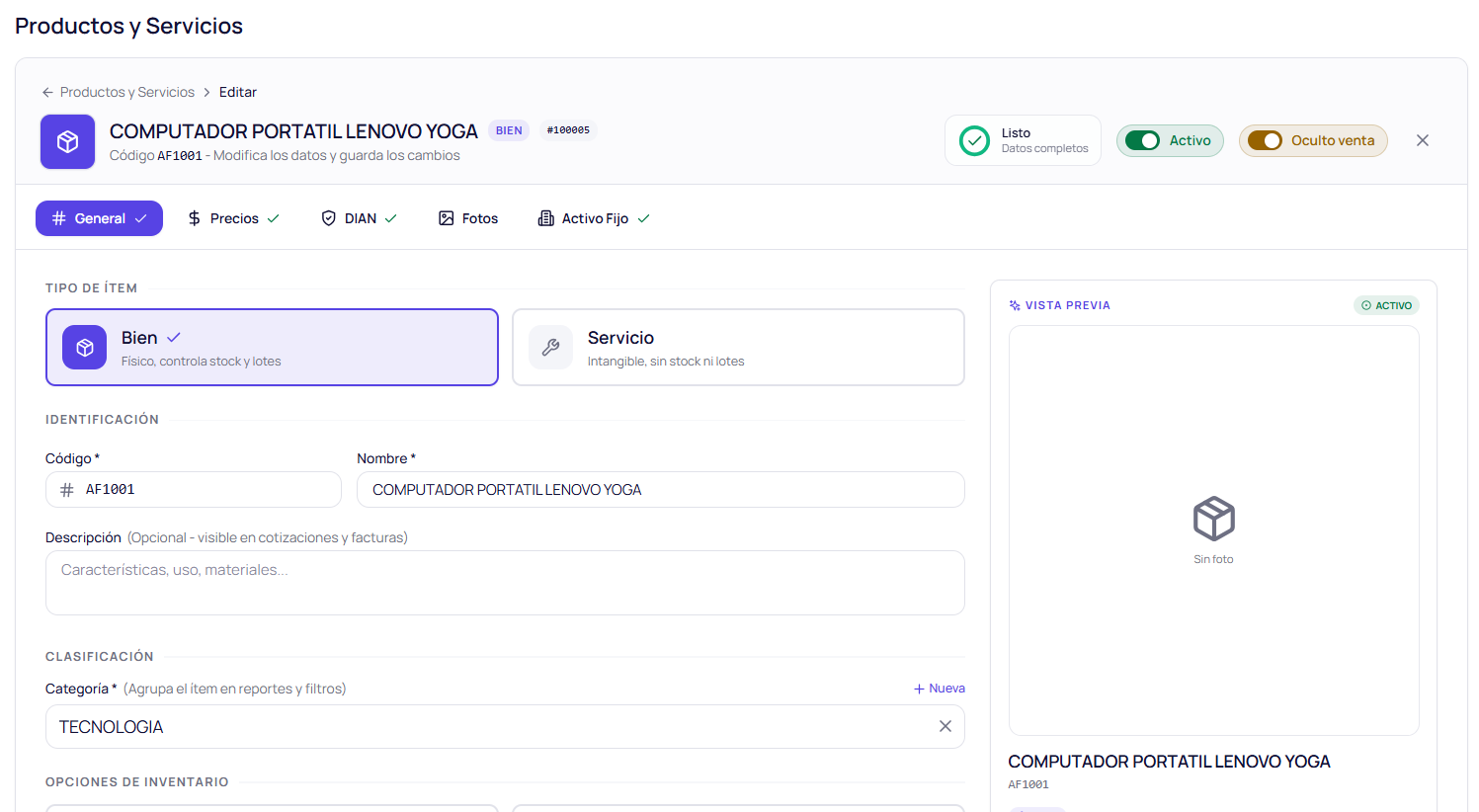
Task: Click the Descripción text area
Action: point(505,583)
